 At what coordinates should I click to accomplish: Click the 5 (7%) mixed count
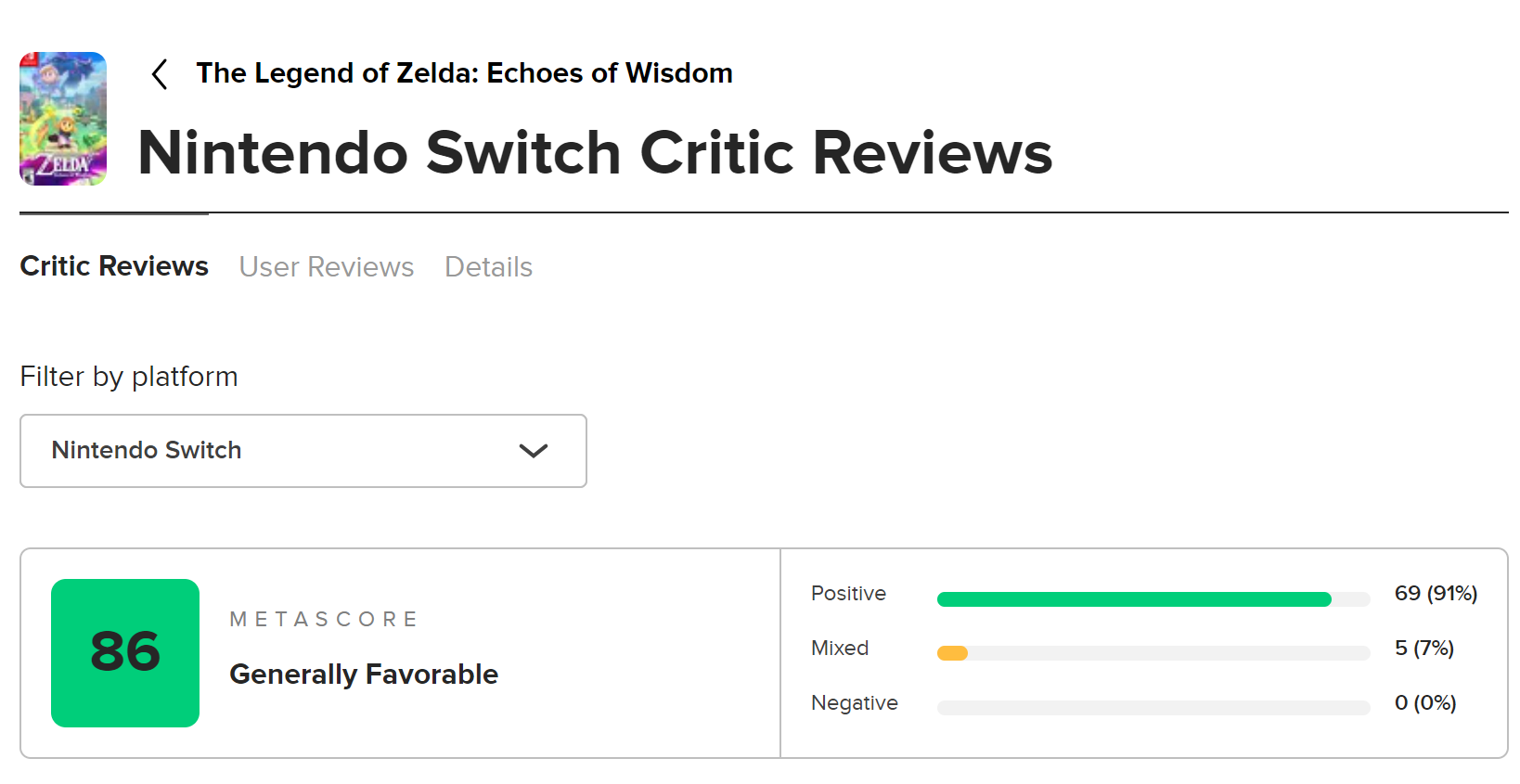click(x=1423, y=649)
